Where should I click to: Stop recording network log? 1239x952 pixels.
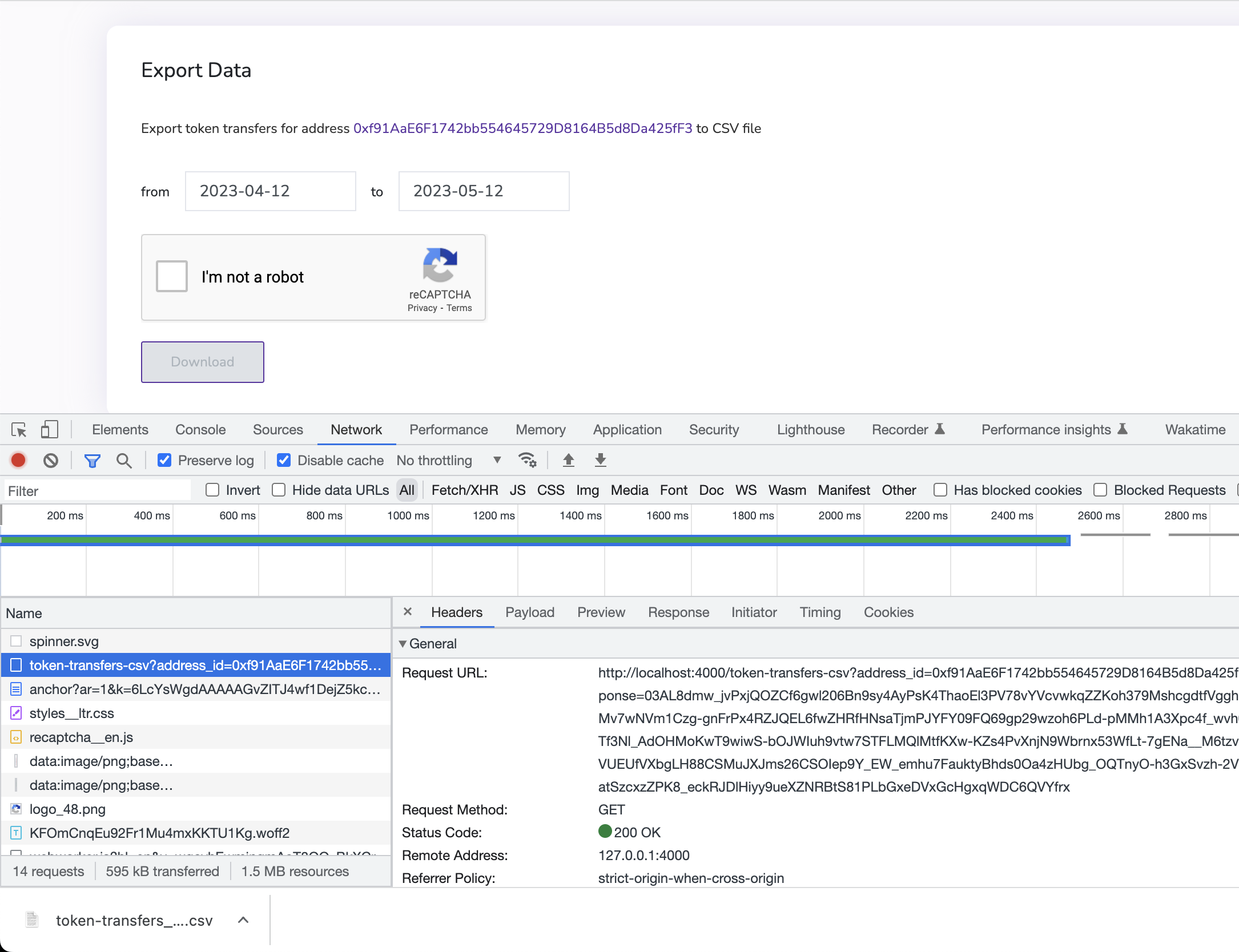point(18,460)
